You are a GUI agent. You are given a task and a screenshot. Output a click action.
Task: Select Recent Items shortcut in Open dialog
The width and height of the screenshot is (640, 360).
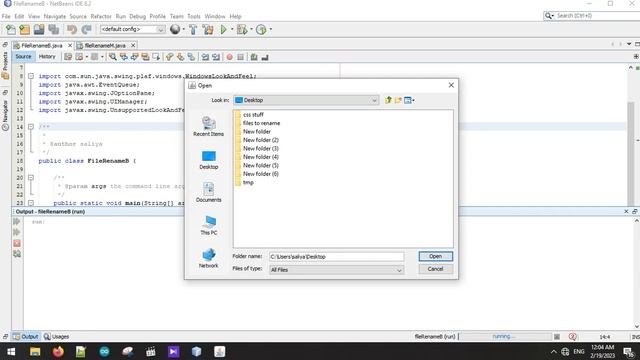pyautogui.click(x=209, y=126)
